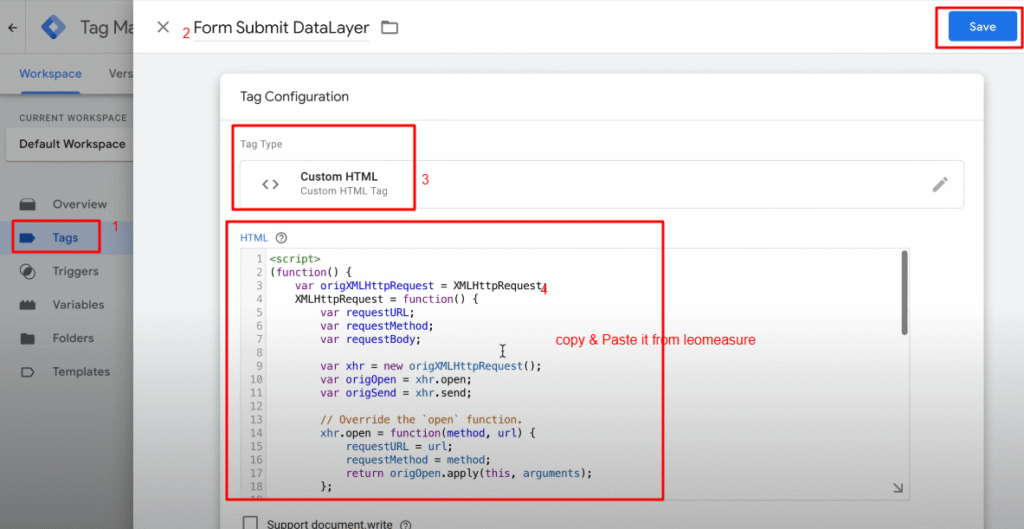The width and height of the screenshot is (1024, 529).
Task: Open Templates in the sidebar
Action: [x=81, y=372]
